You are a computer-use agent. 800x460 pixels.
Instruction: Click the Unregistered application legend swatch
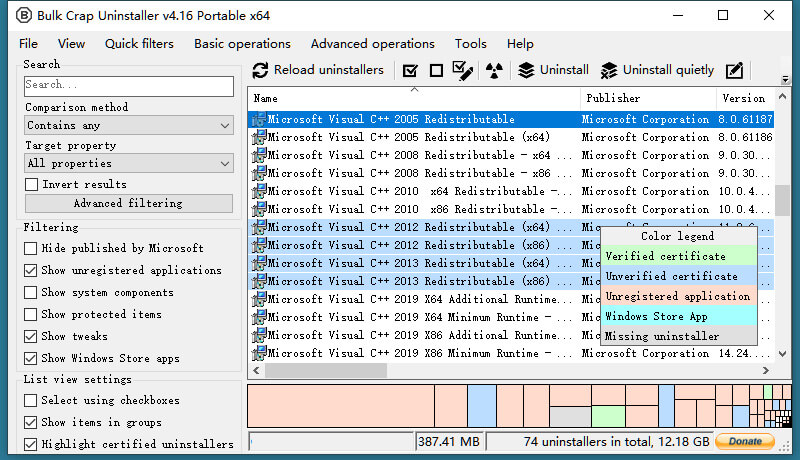click(679, 296)
